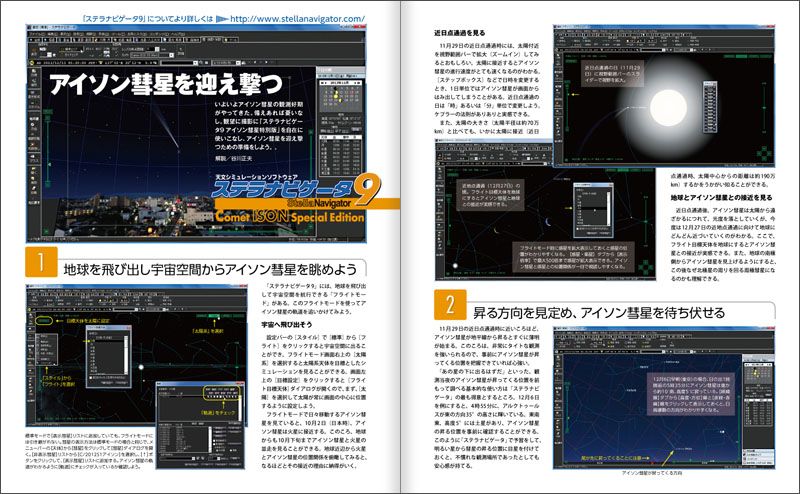This screenshot has width=800, height=494.
Task: Click subheading '宇宙へ飛び出そう'
Action: (x=287, y=324)
